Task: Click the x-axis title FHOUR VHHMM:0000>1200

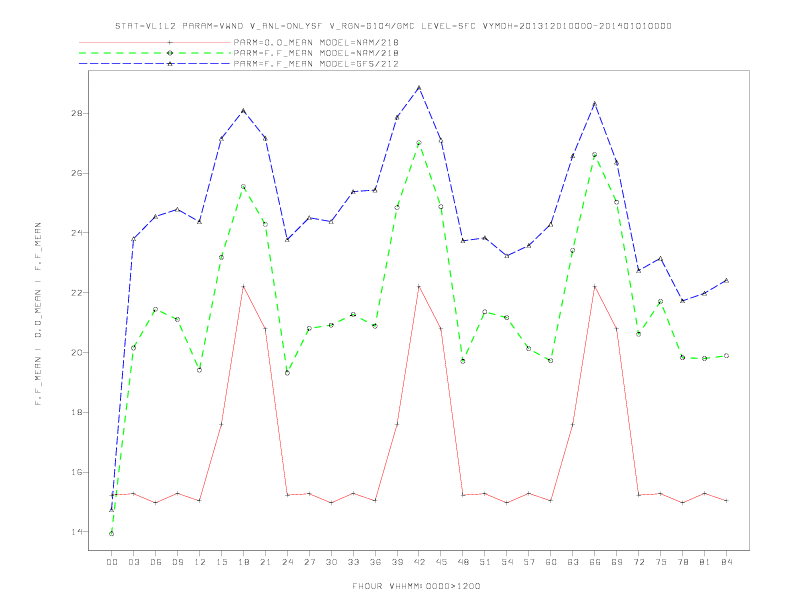Action: pos(416,586)
